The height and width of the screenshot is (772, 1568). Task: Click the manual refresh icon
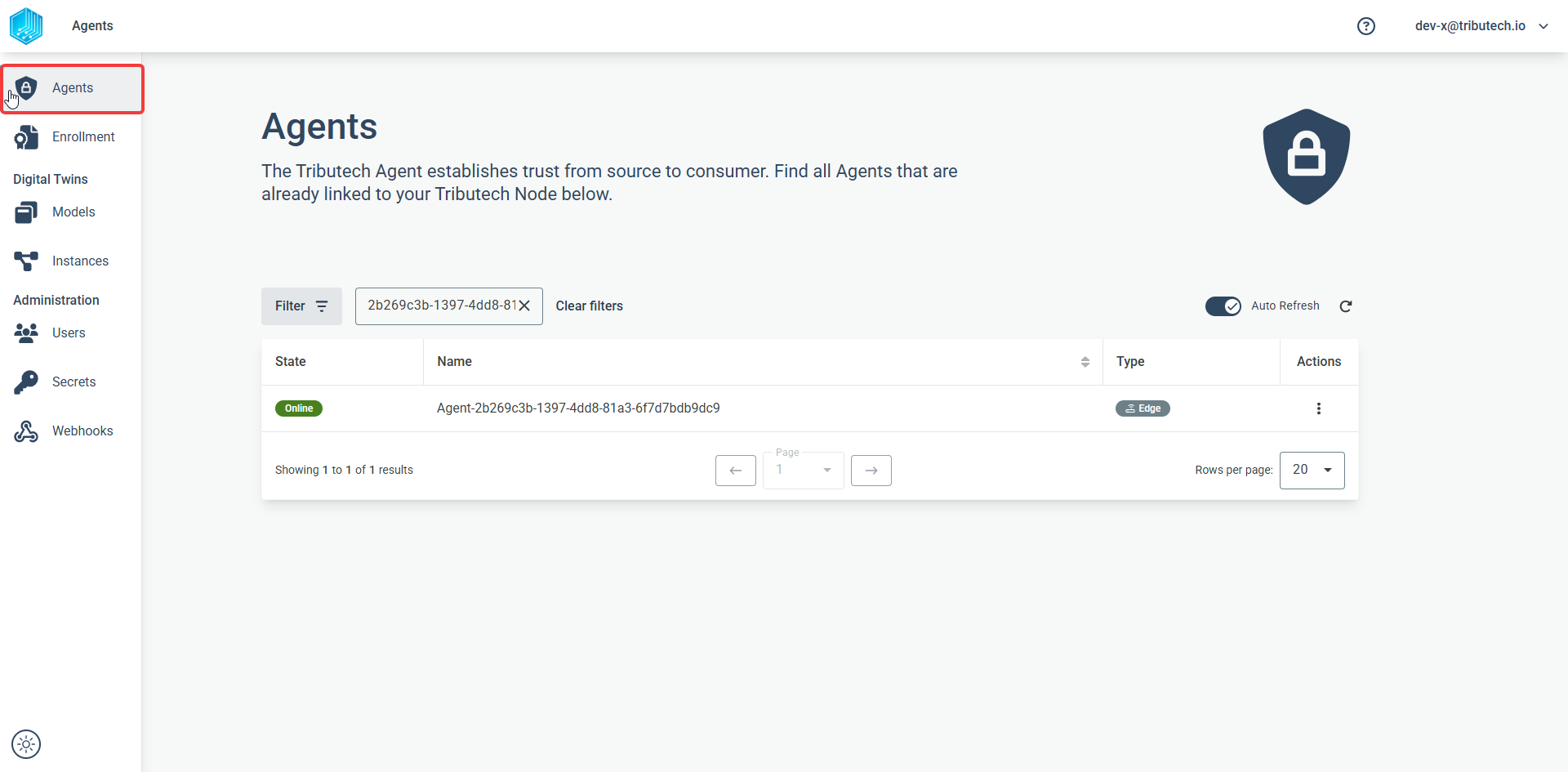coord(1346,306)
